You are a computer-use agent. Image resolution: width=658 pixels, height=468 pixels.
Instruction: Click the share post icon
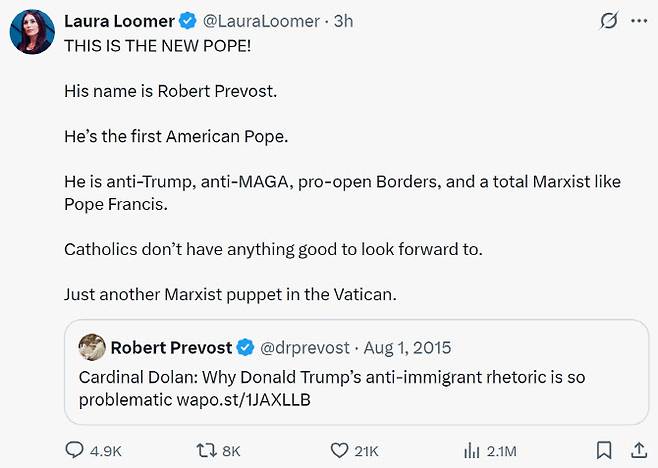point(638,450)
